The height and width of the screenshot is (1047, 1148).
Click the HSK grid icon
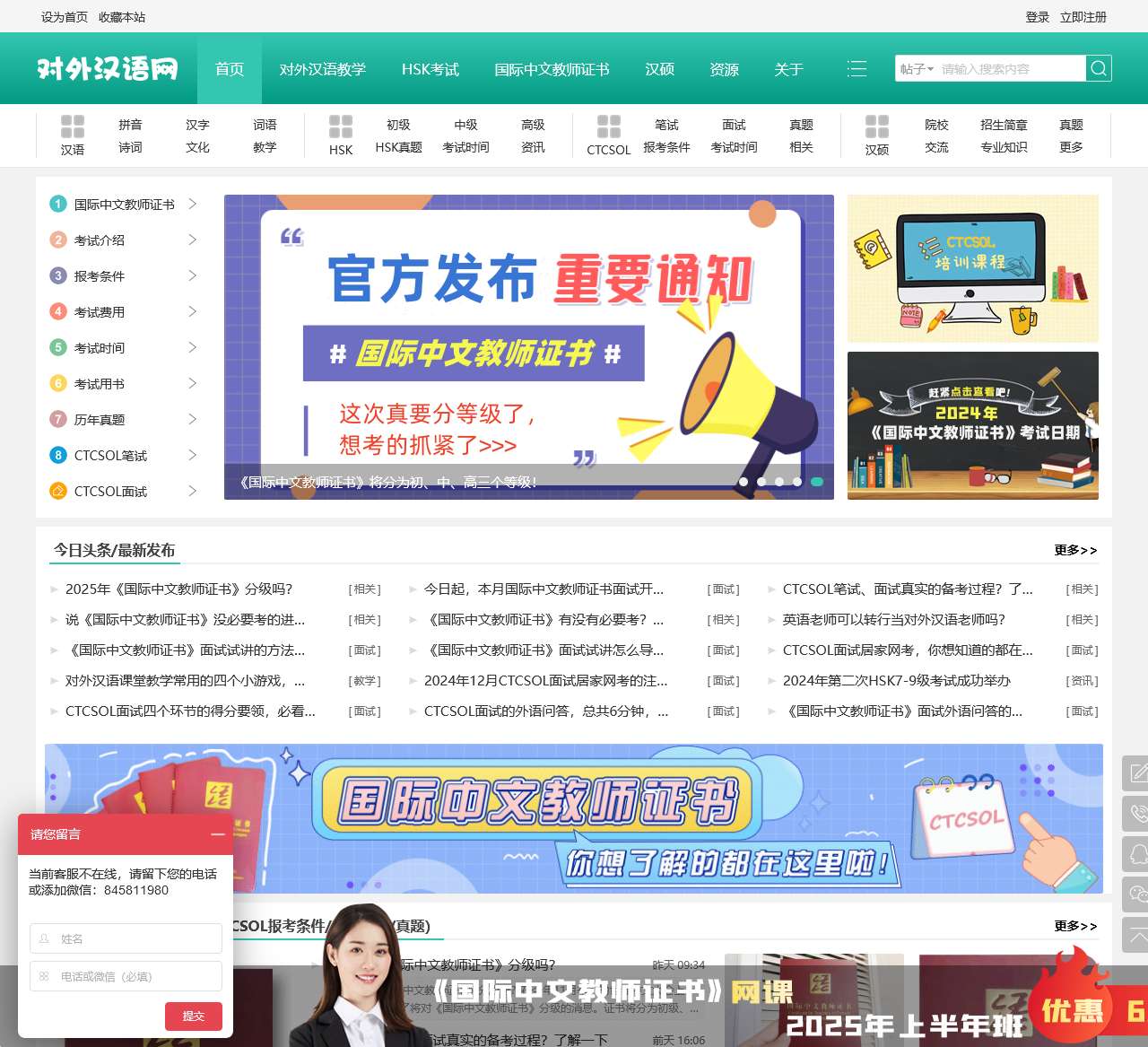(341, 126)
